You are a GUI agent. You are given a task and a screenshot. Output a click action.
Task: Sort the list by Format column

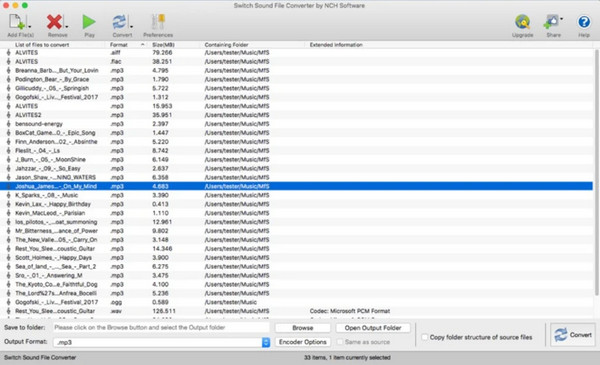tap(119, 45)
